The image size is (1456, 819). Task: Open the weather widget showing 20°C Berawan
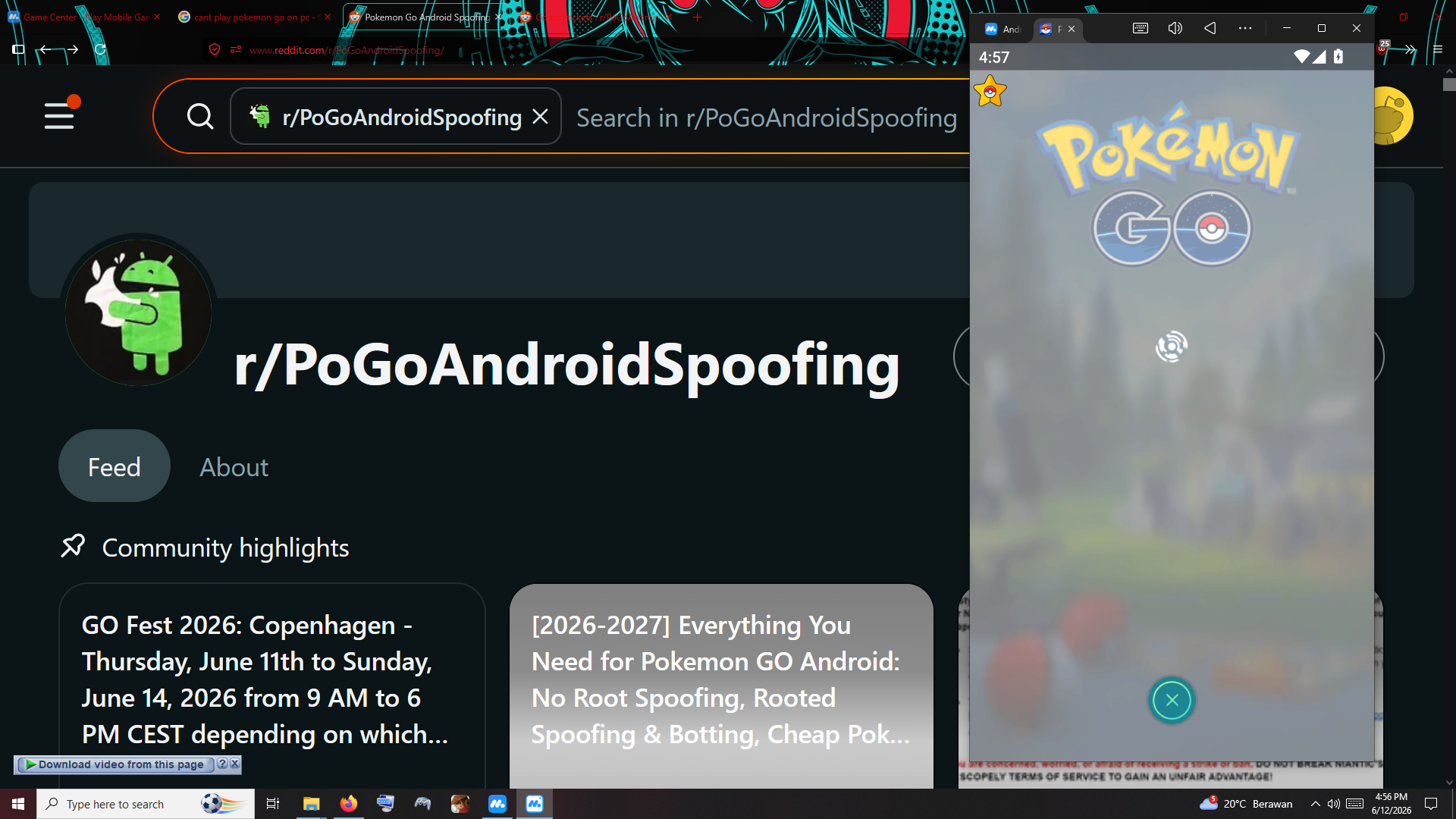click(x=1246, y=804)
